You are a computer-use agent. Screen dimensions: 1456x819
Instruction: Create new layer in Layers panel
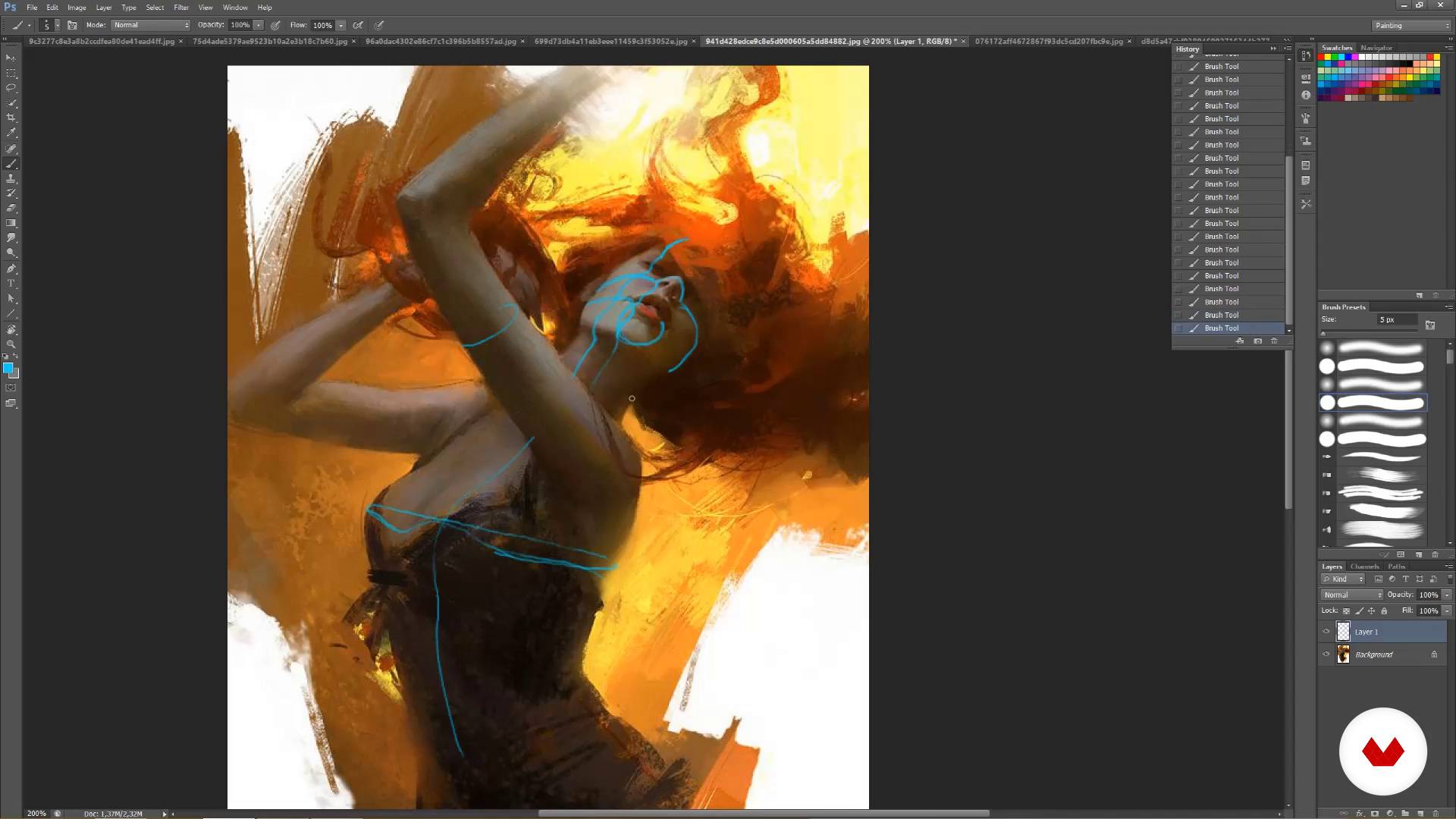pos(1420,813)
